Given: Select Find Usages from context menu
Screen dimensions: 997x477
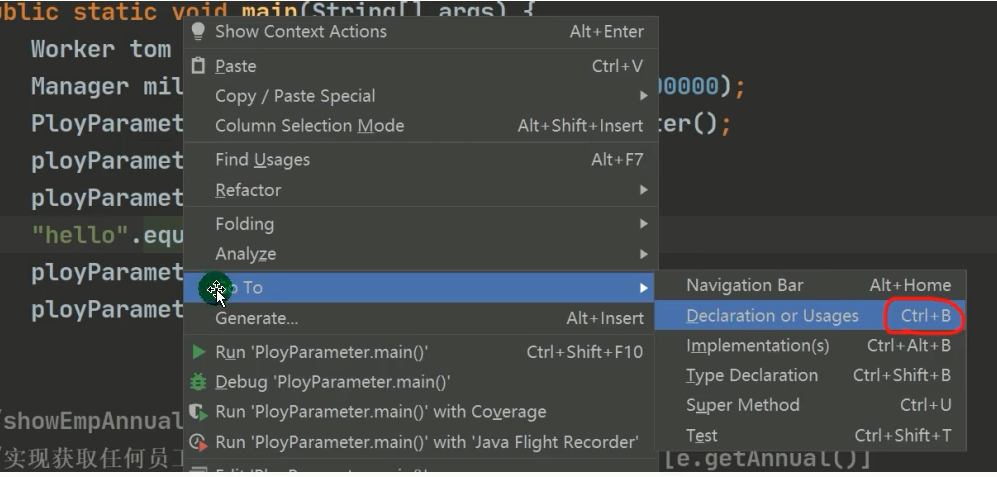Looking at the screenshot, I should [x=262, y=160].
